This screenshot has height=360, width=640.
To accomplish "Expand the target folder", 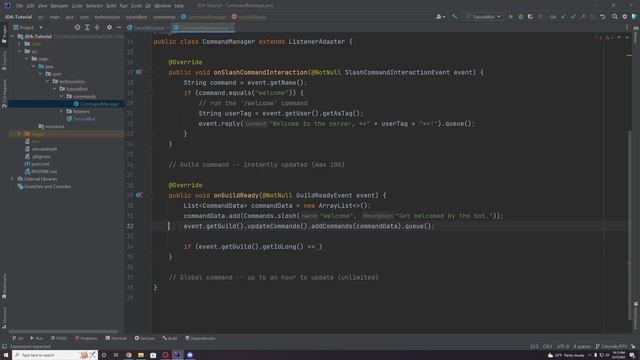I will pos(19,134).
